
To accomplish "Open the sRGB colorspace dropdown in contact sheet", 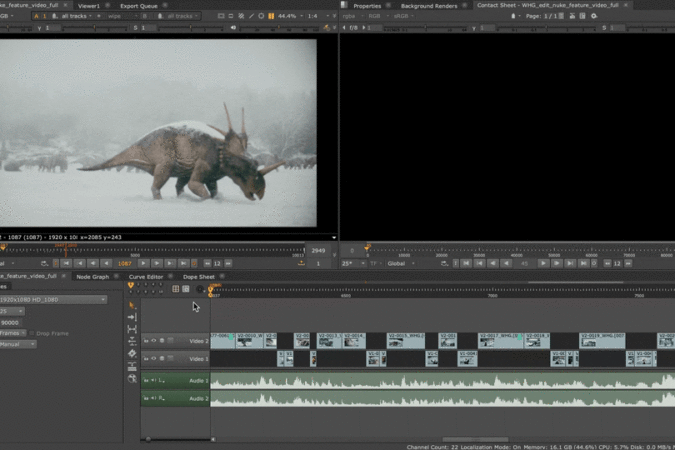I will click(x=403, y=16).
